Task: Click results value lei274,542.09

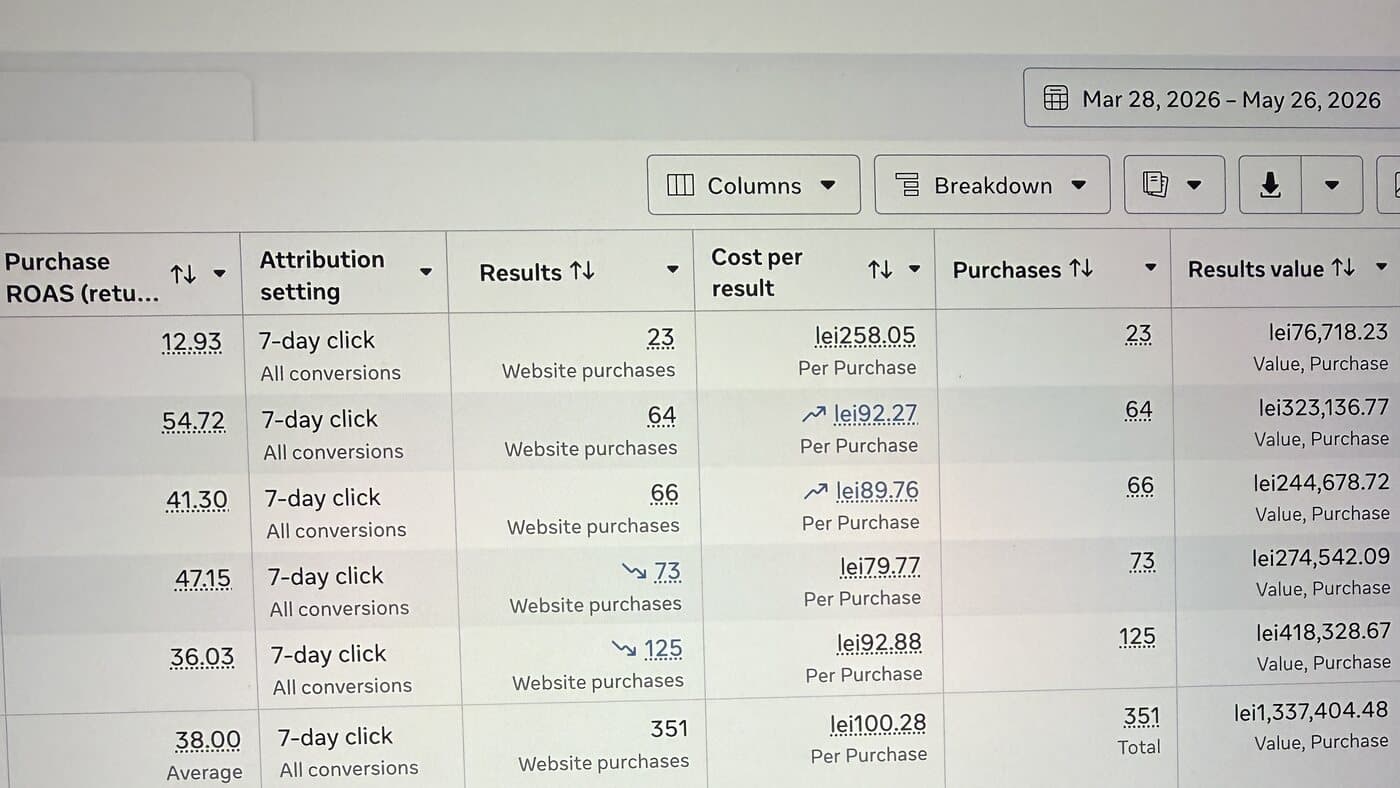Action: 1320,557
